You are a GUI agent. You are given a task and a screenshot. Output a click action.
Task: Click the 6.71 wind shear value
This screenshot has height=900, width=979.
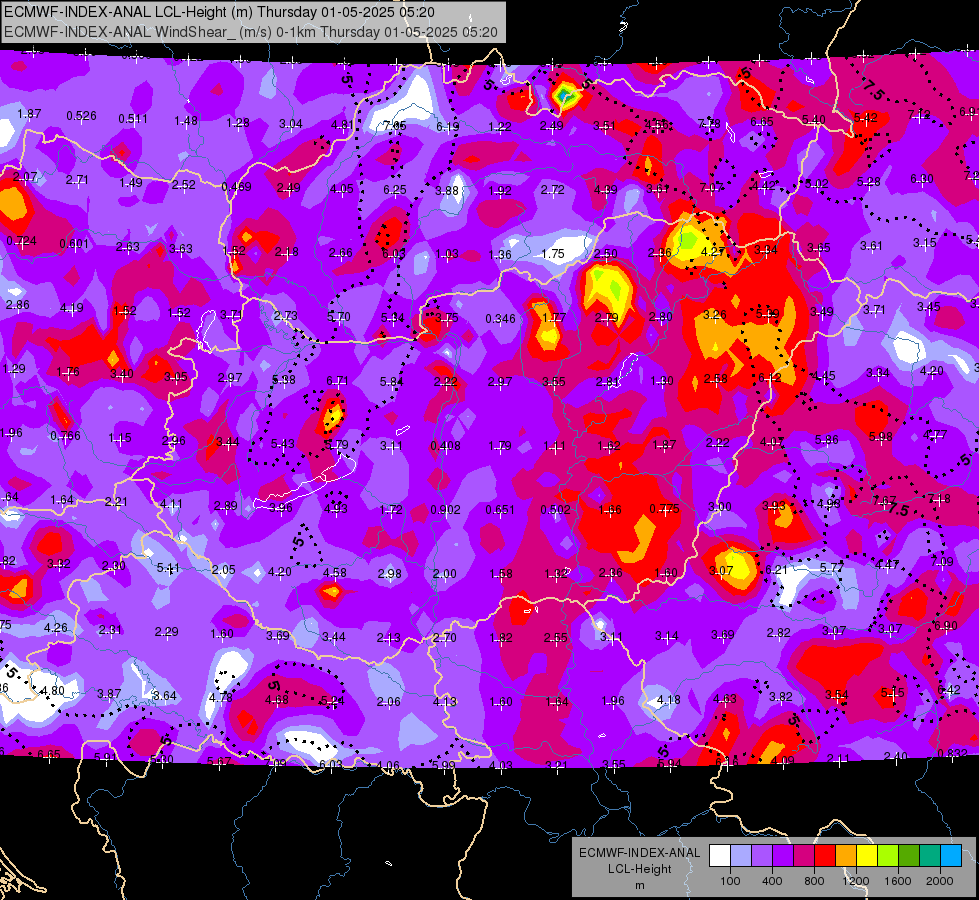point(337,380)
